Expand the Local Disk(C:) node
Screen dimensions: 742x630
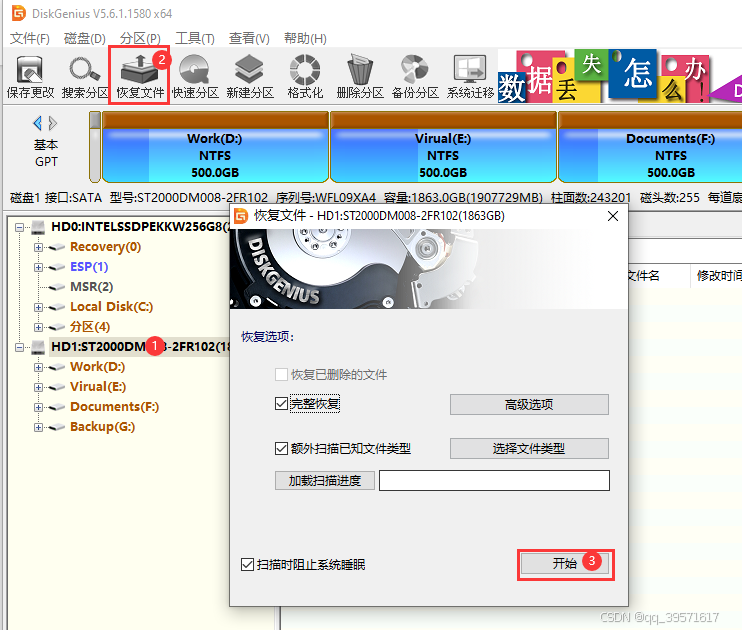pyautogui.click(x=38, y=307)
